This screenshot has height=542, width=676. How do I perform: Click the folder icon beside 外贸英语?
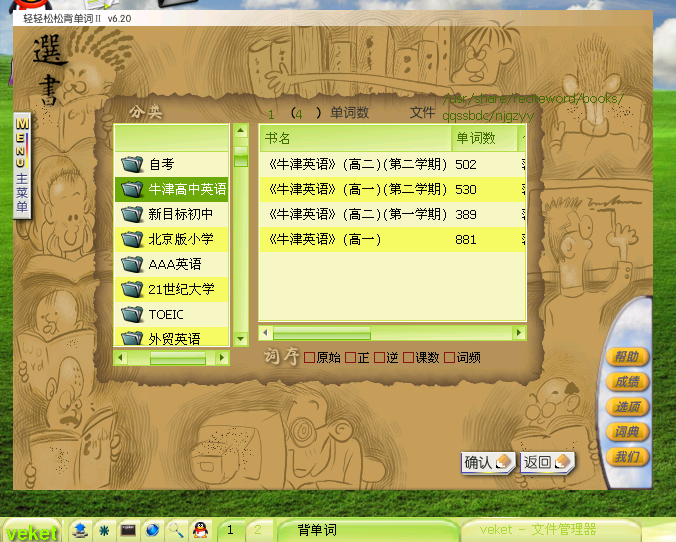pyautogui.click(x=132, y=338)
